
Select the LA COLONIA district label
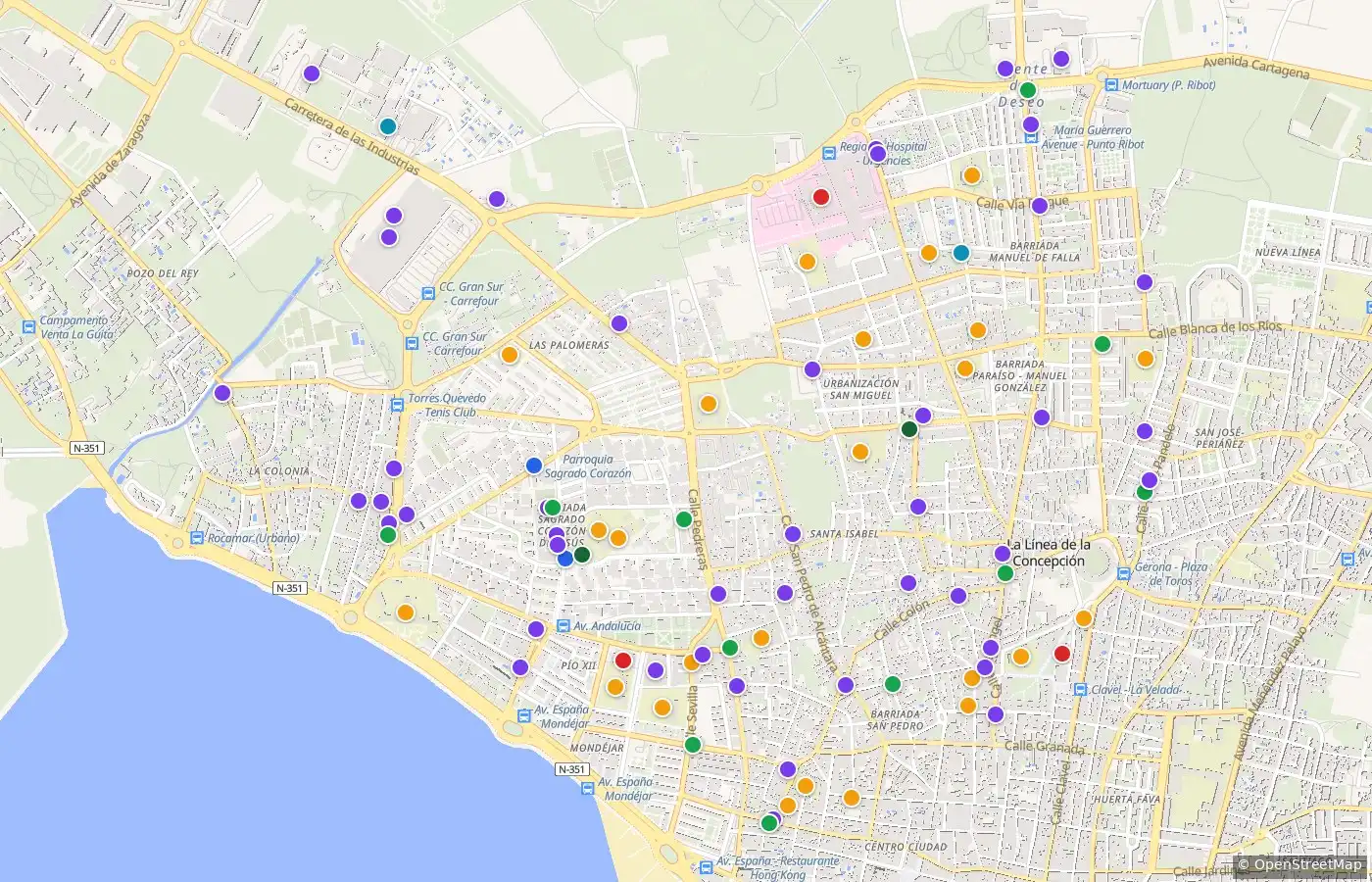(x=279, y=471)
